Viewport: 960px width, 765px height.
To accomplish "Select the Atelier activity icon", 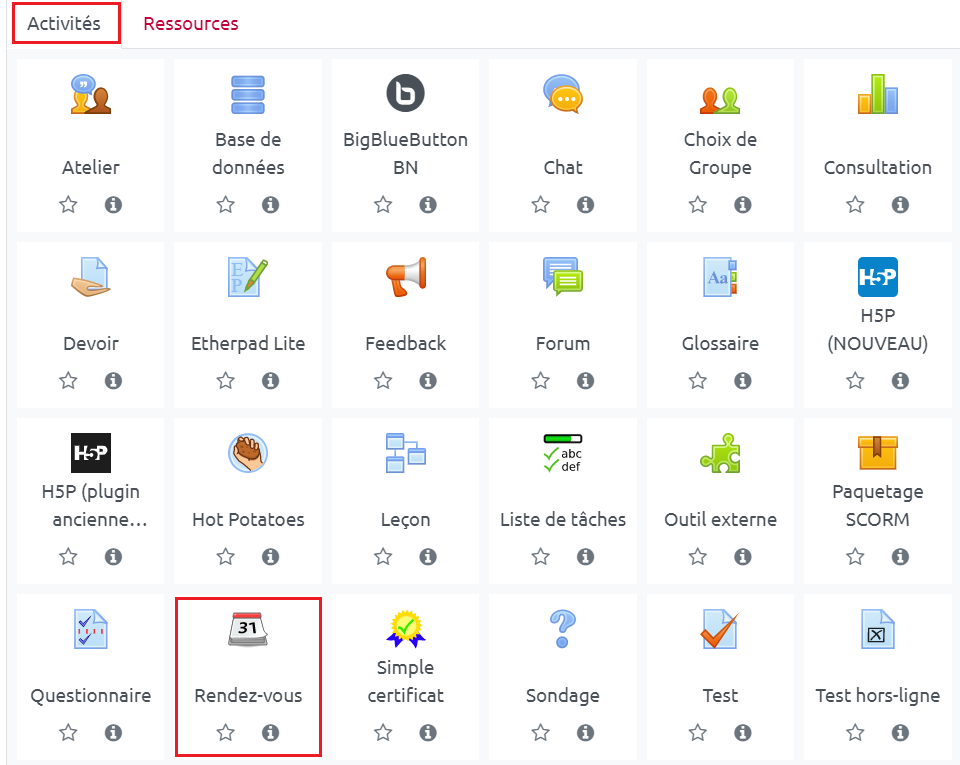I will [90, 95].
